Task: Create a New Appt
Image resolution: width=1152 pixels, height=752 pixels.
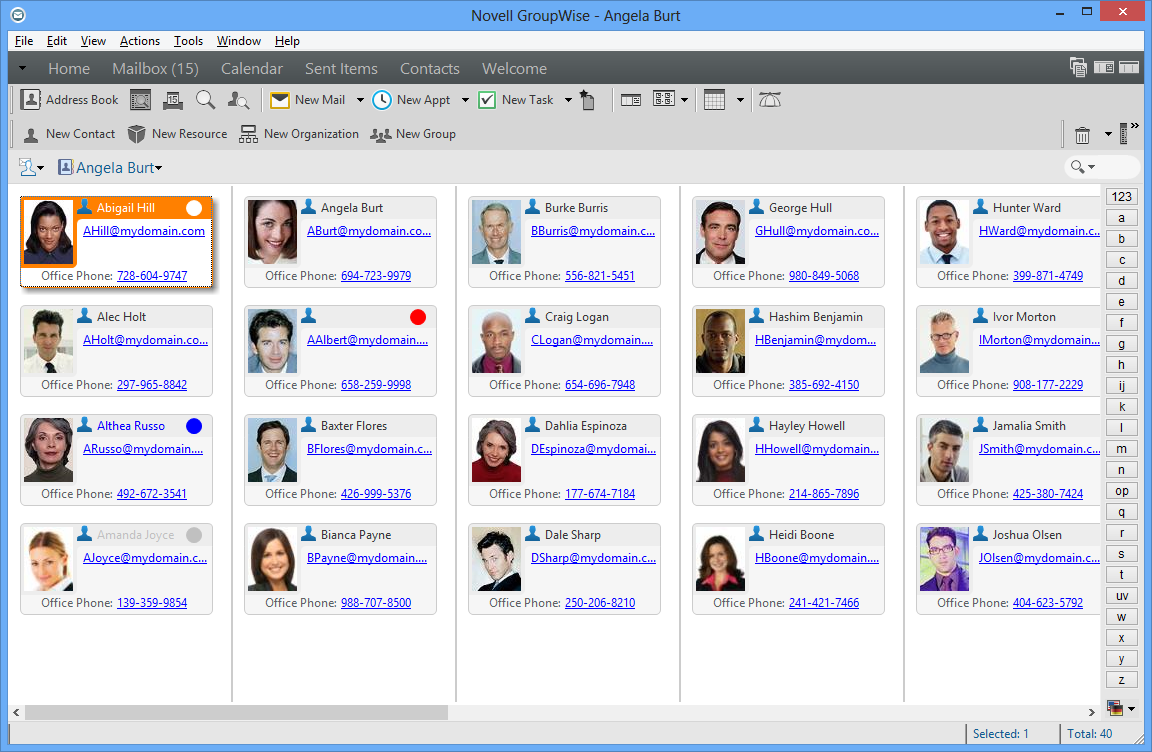Action: 411,100
